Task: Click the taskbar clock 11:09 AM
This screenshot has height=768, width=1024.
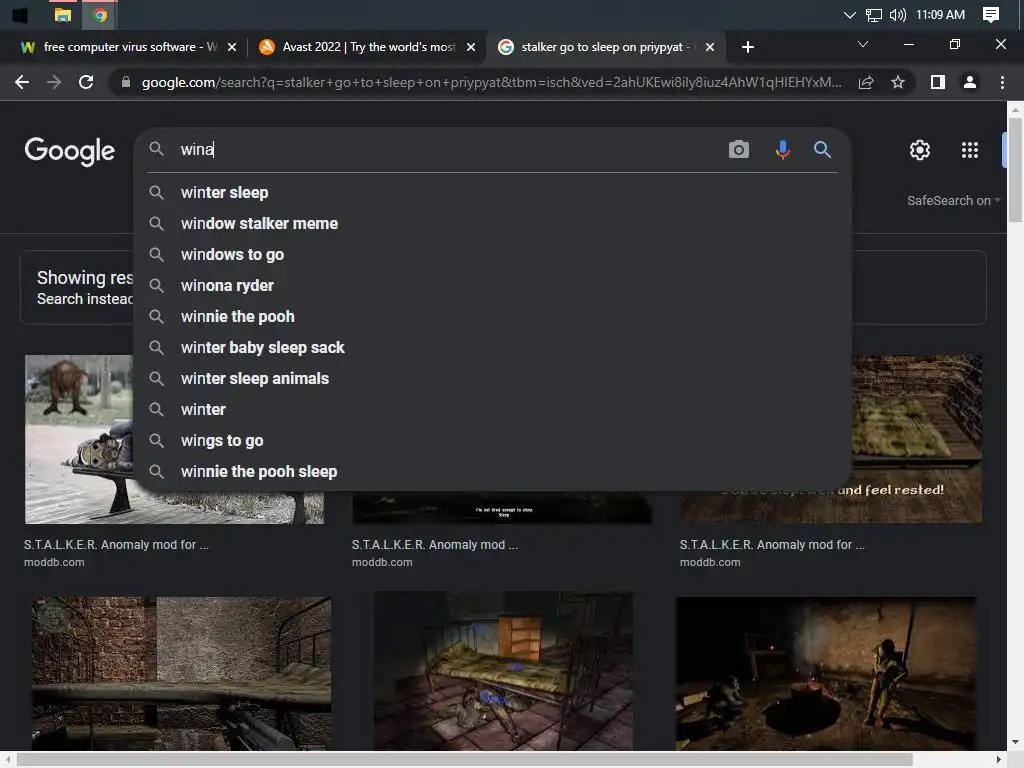Action: tap(940, 15)
